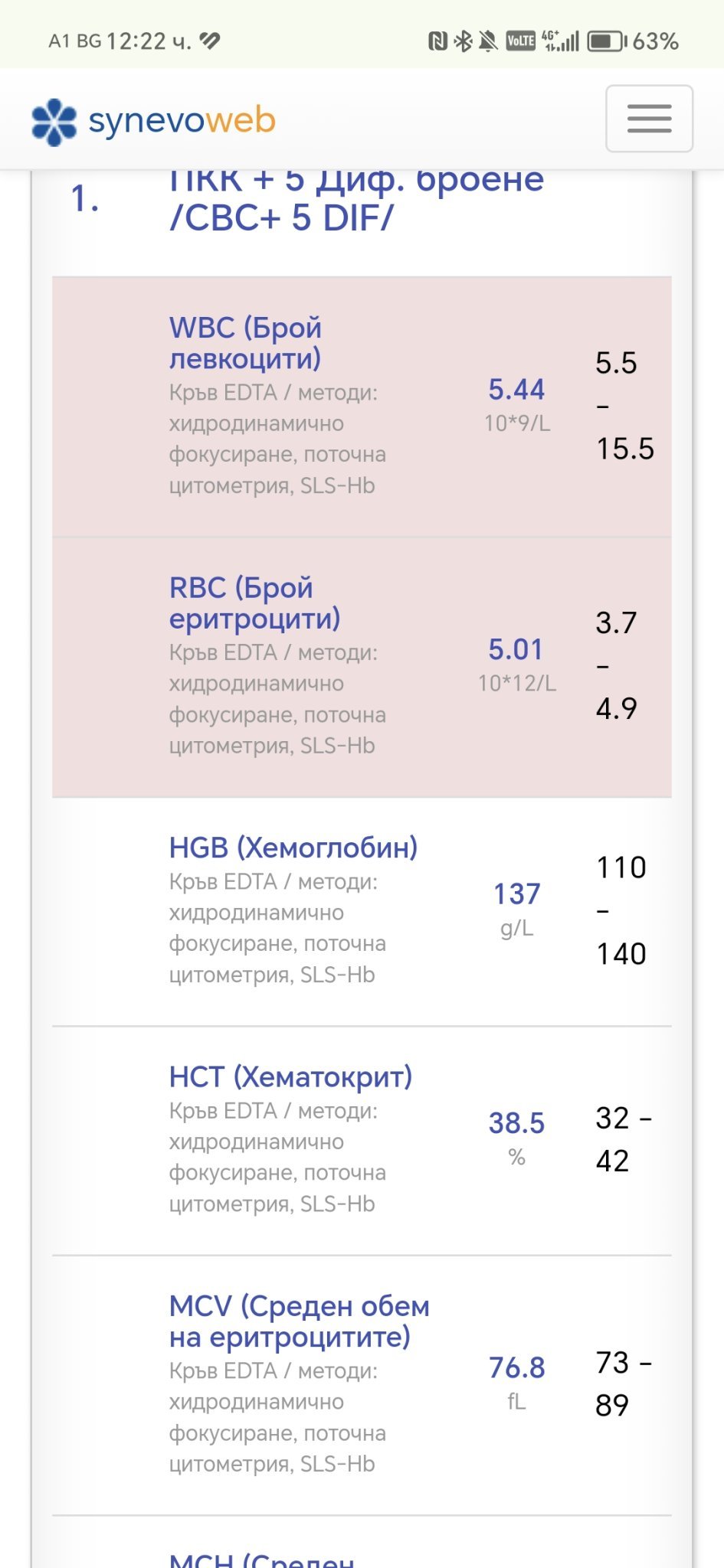The height and width of the screenshot is (1568, 724).
Task: Open the hamburger navigation menu
Action: [649, 119]
